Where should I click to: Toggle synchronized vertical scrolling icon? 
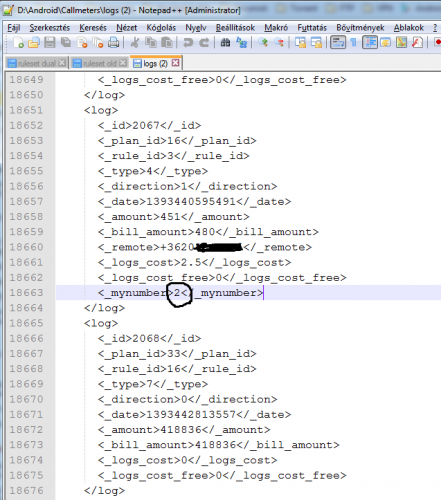point(300,42)
